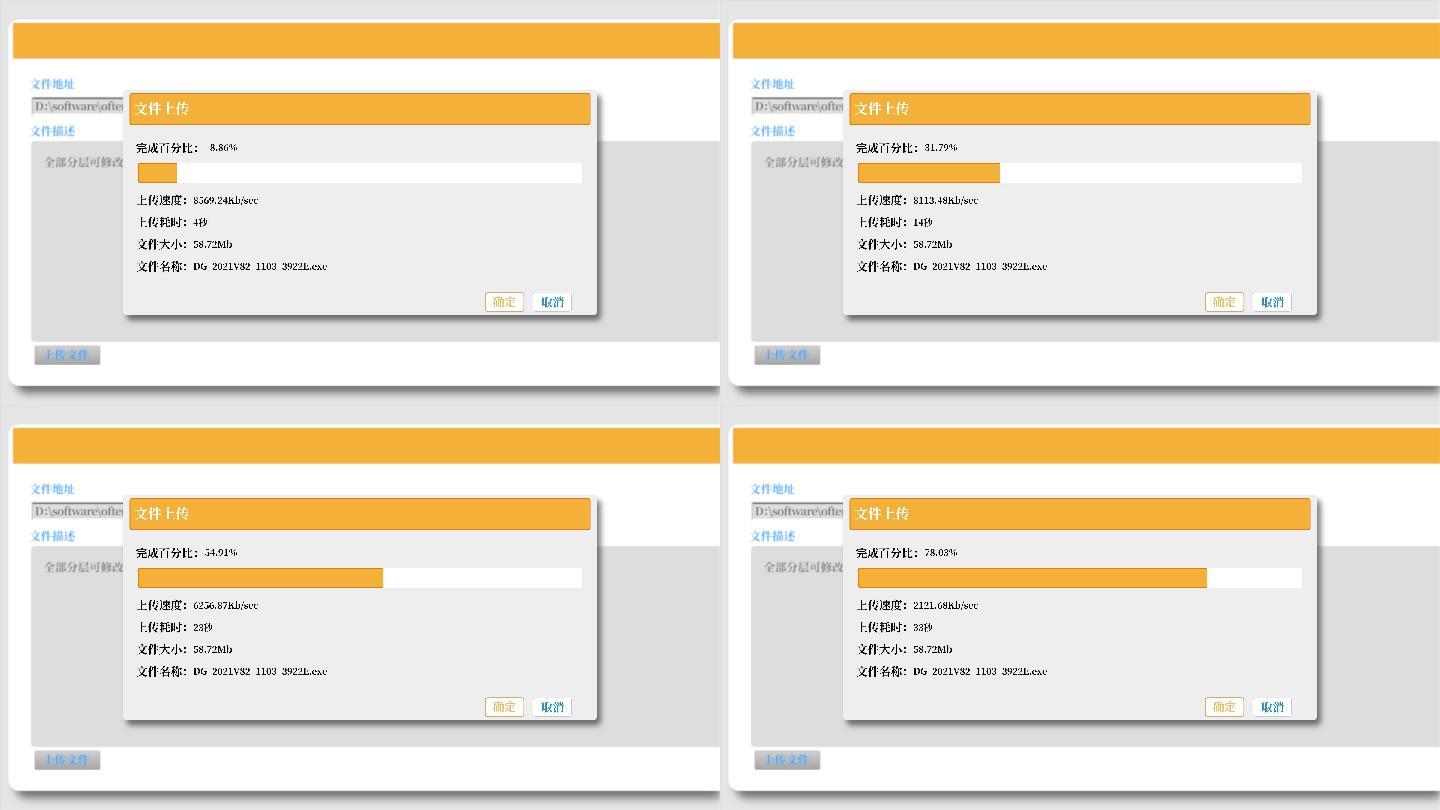Click 取消 in the 8.86% upload dialog
The height and width of the screenshot is (810, 1440).
tap(552, 302)
